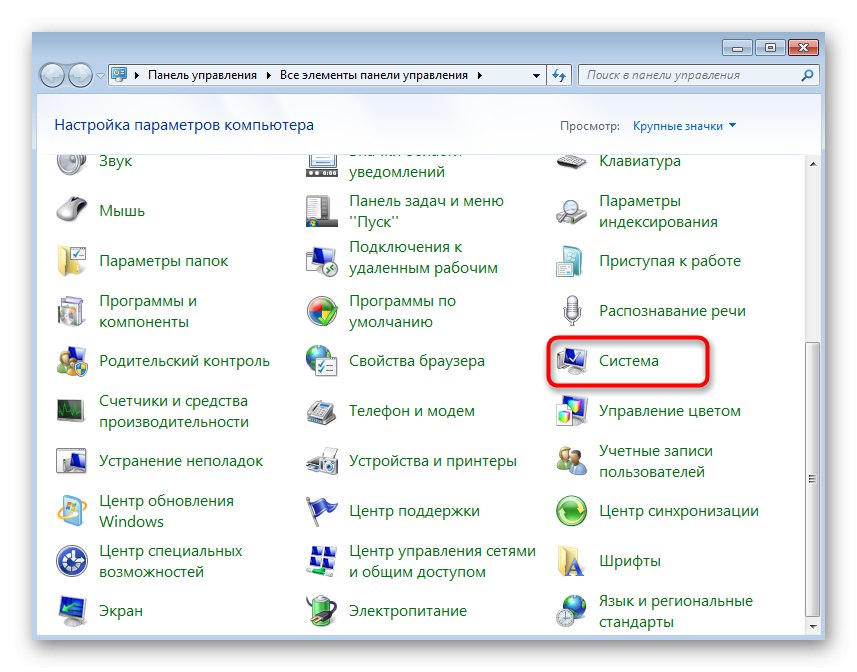Open the Шрифты folder
This screenshot has width=857, height=672.
tap(629, 561)
